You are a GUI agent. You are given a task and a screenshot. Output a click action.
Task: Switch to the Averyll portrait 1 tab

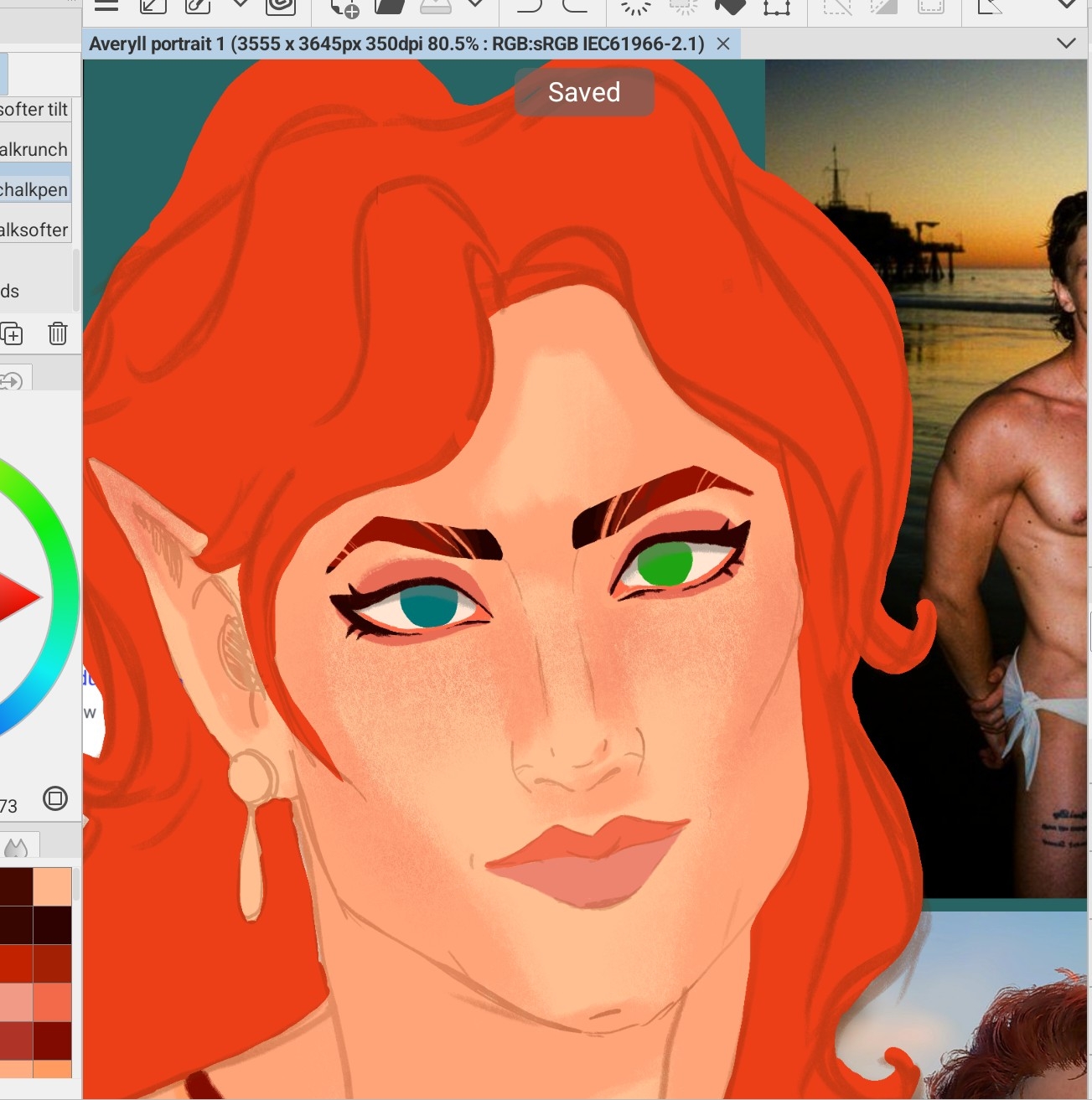tap(396, 44)
